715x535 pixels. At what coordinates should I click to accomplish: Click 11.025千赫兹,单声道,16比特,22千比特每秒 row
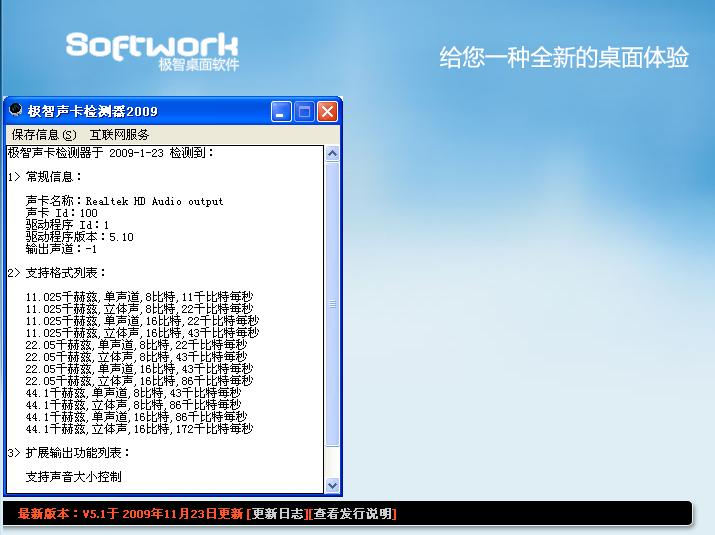coord(142,321)
